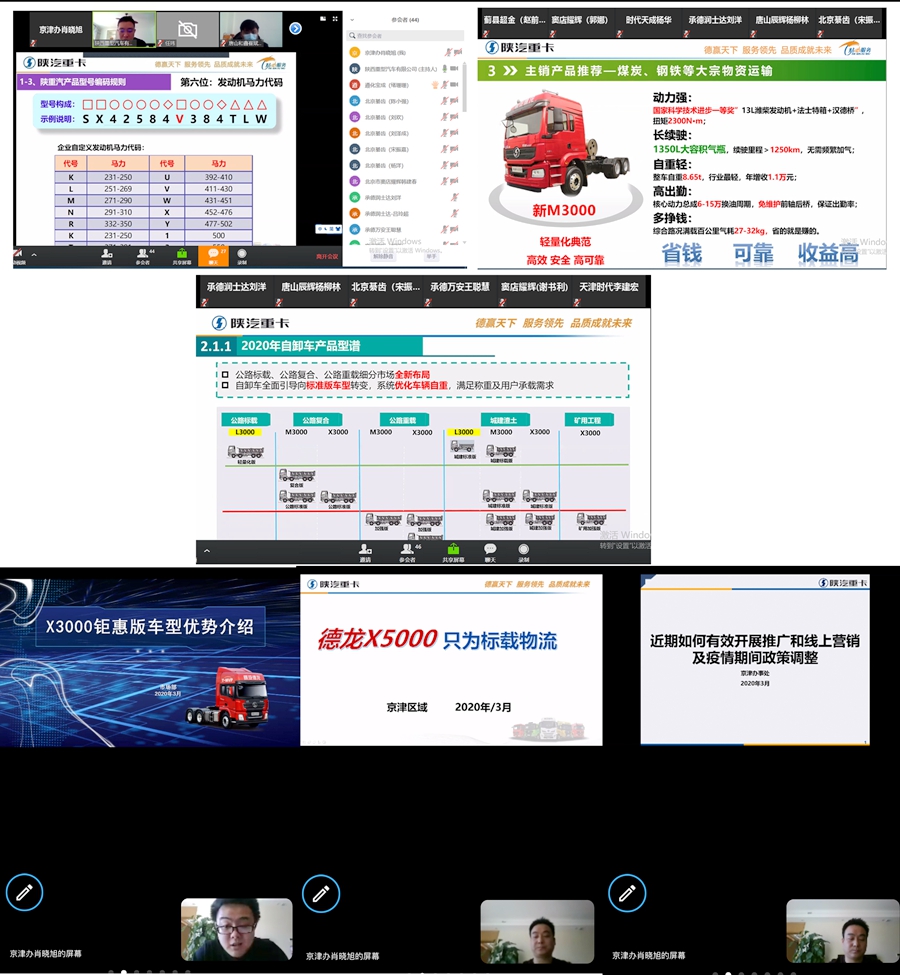This screenshot has width=900, height=975.
Task: Click the blue next arrow on the video strip
Action: [295, 28]
